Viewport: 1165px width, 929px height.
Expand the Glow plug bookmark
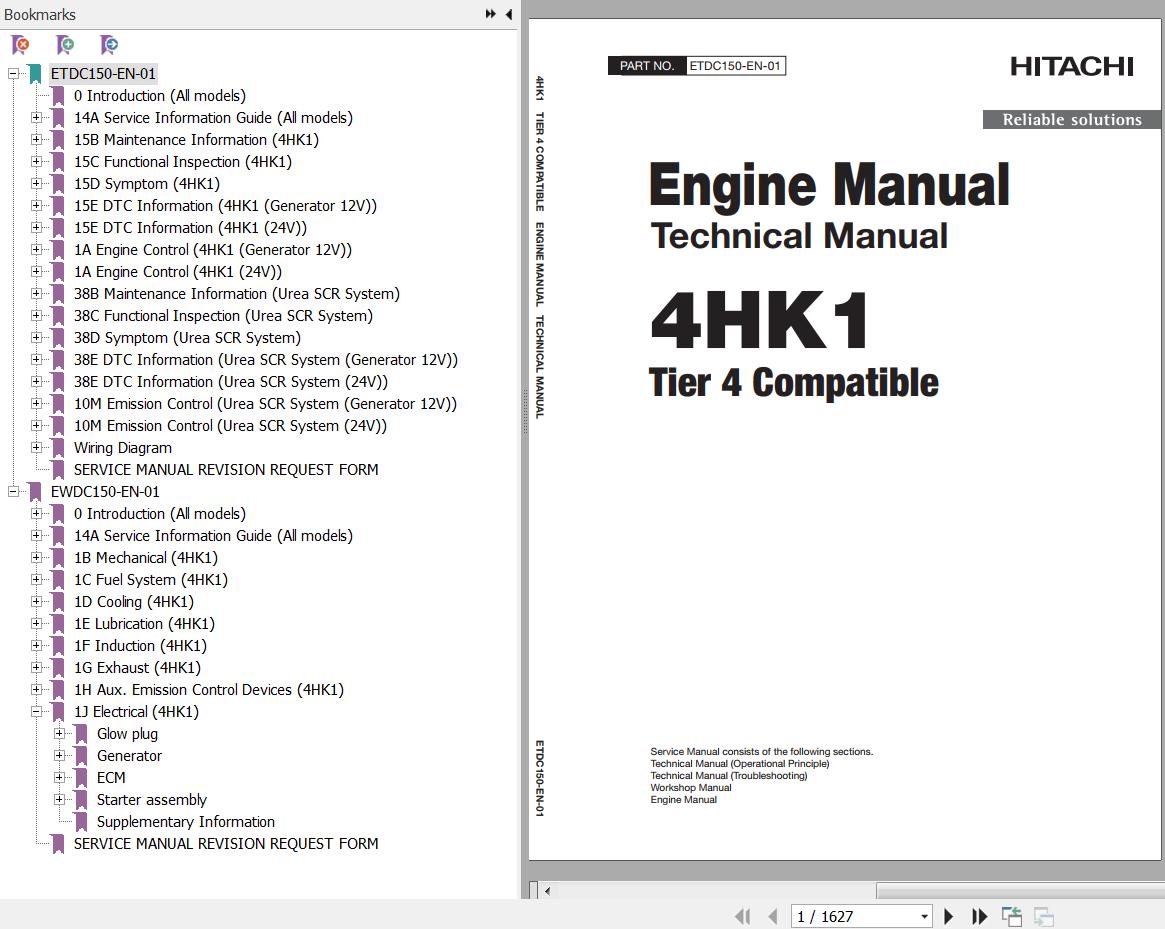coord(59,734)
